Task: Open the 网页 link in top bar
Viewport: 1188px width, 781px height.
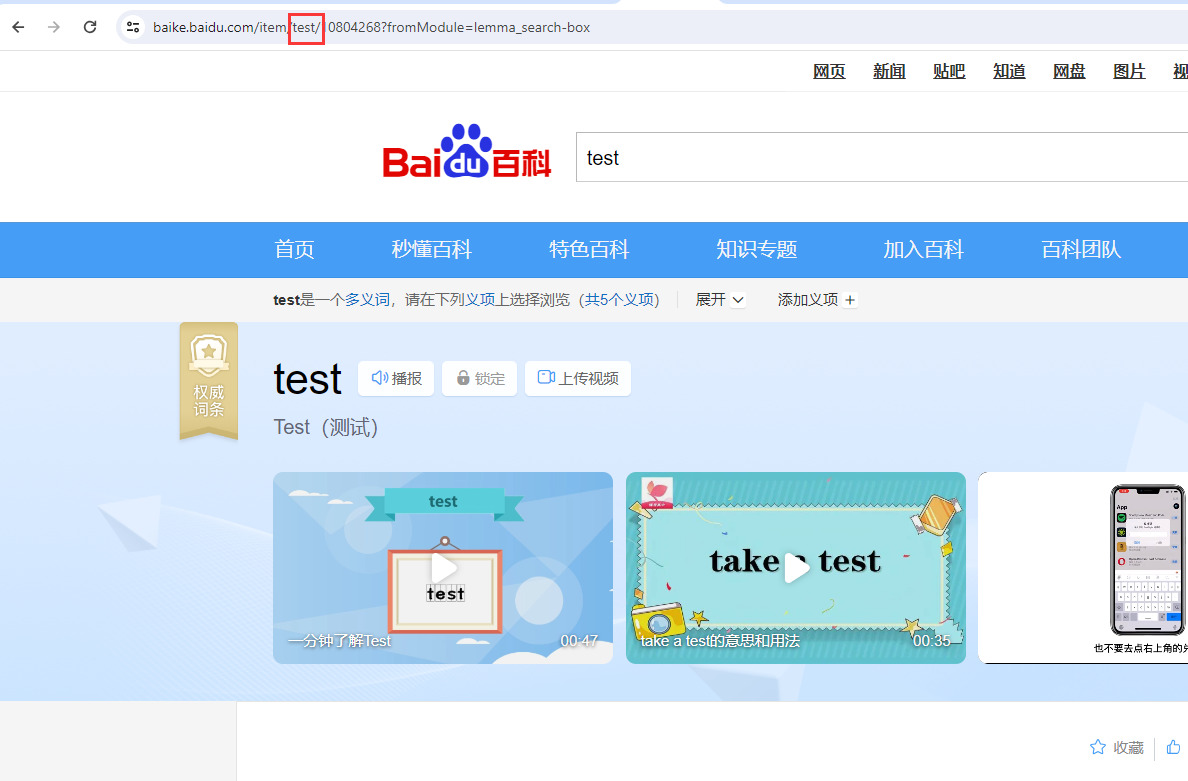Action: 829,71
